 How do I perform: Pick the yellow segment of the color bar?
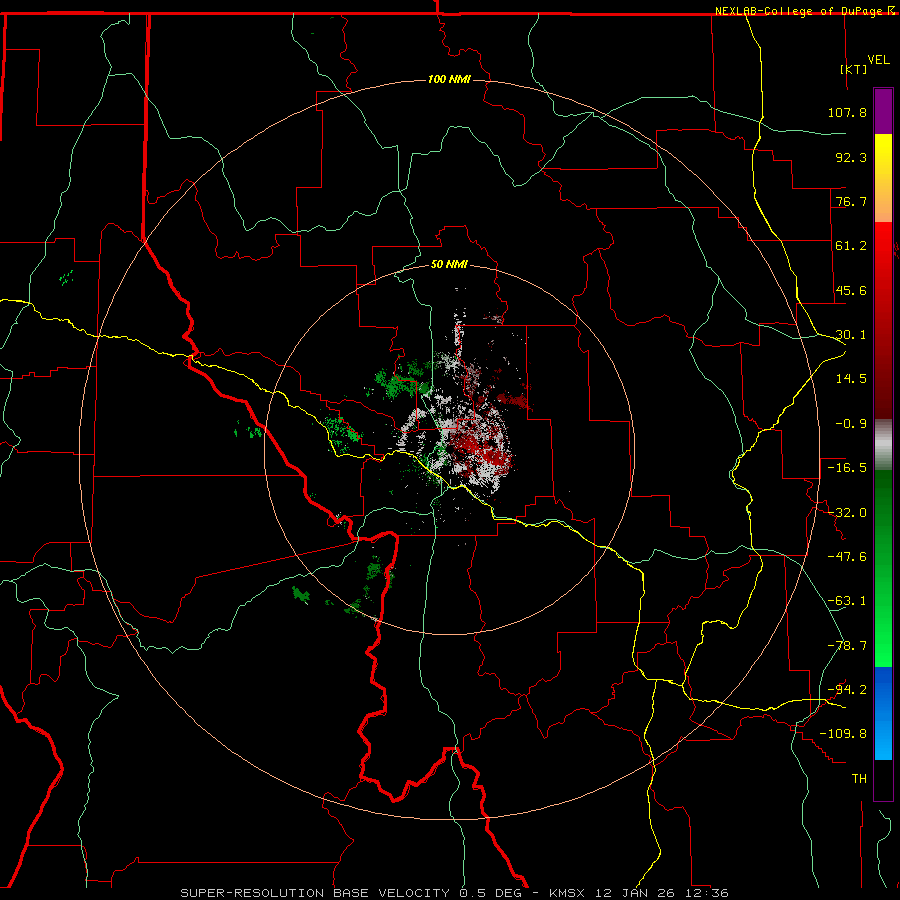click(x=883, y=156)
